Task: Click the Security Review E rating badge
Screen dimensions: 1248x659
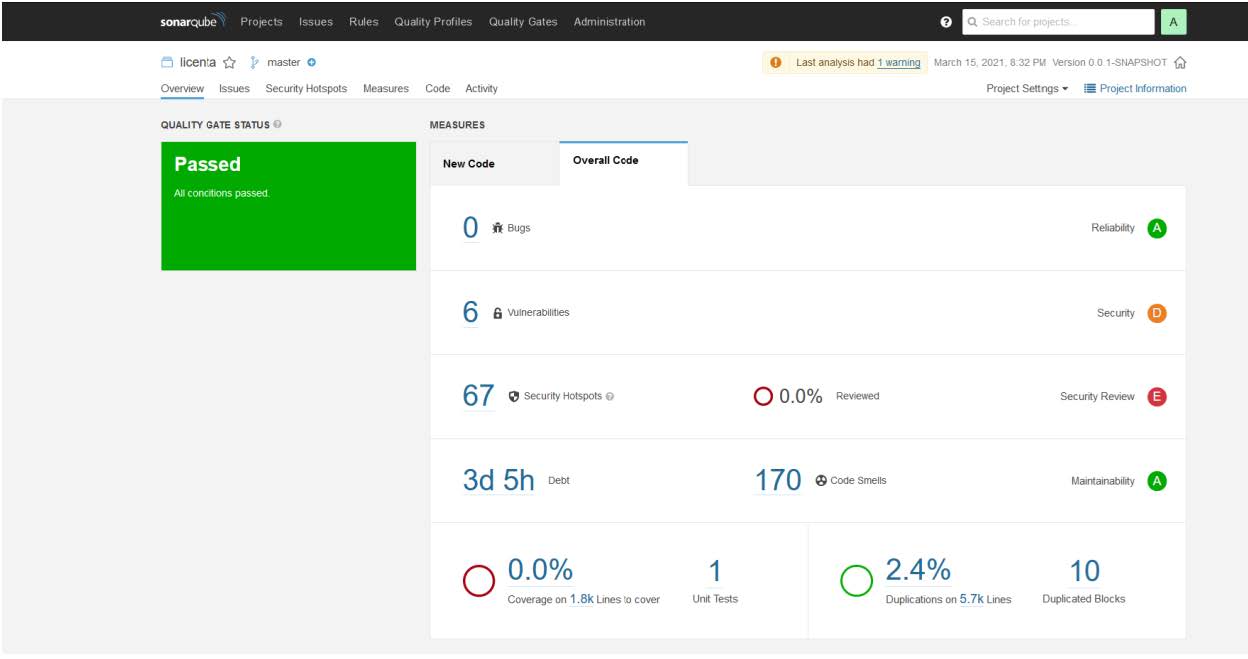Action: coord(1157,397)
